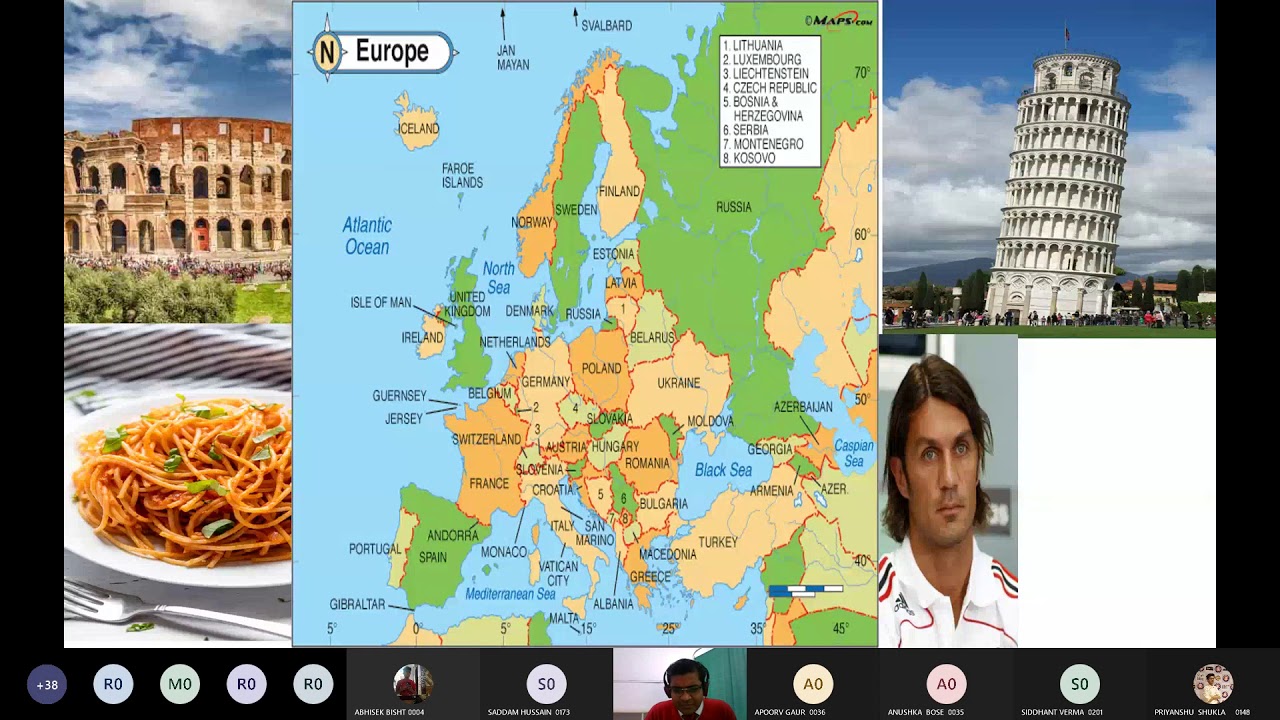
Task: Click the Russia label on the map
Action: [x=733, y=207]
